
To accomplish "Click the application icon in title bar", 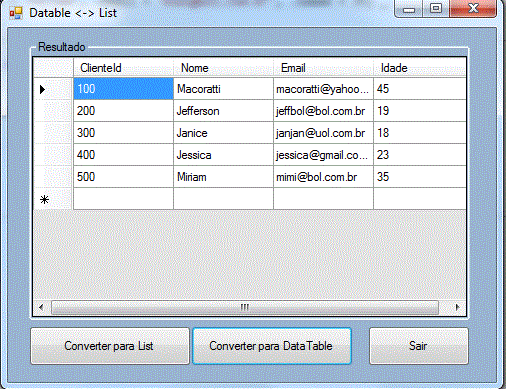I will tap(16, 13).
